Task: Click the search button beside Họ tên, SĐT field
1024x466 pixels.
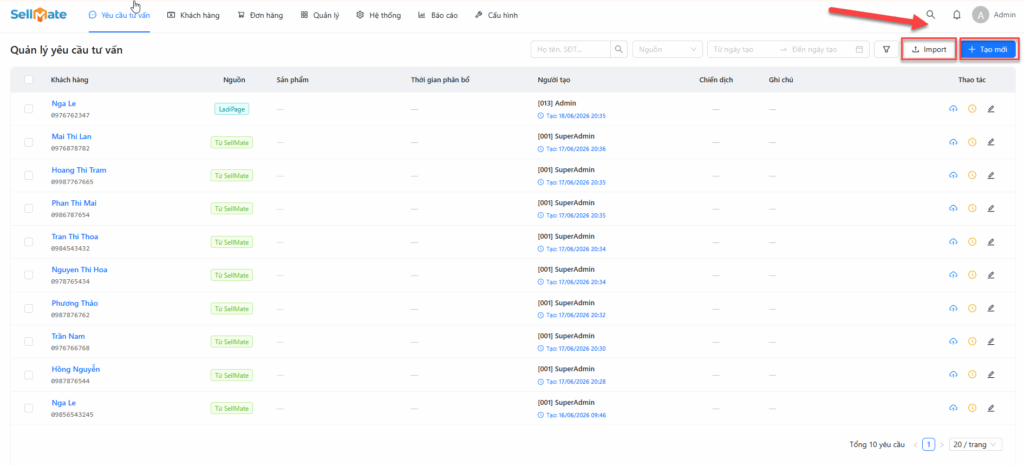Action: pyautogui.click(x=618, y=50)
